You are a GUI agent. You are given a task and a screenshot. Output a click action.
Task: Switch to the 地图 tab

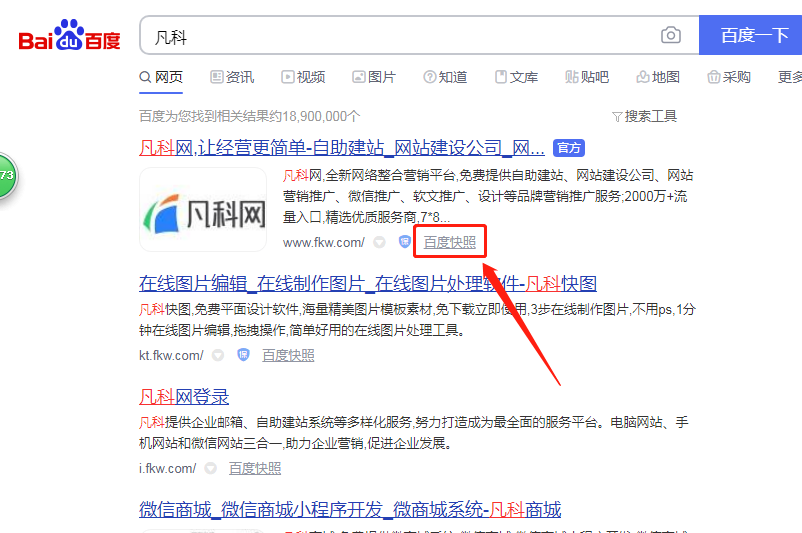pyautogui.click(x=658, y=77)
